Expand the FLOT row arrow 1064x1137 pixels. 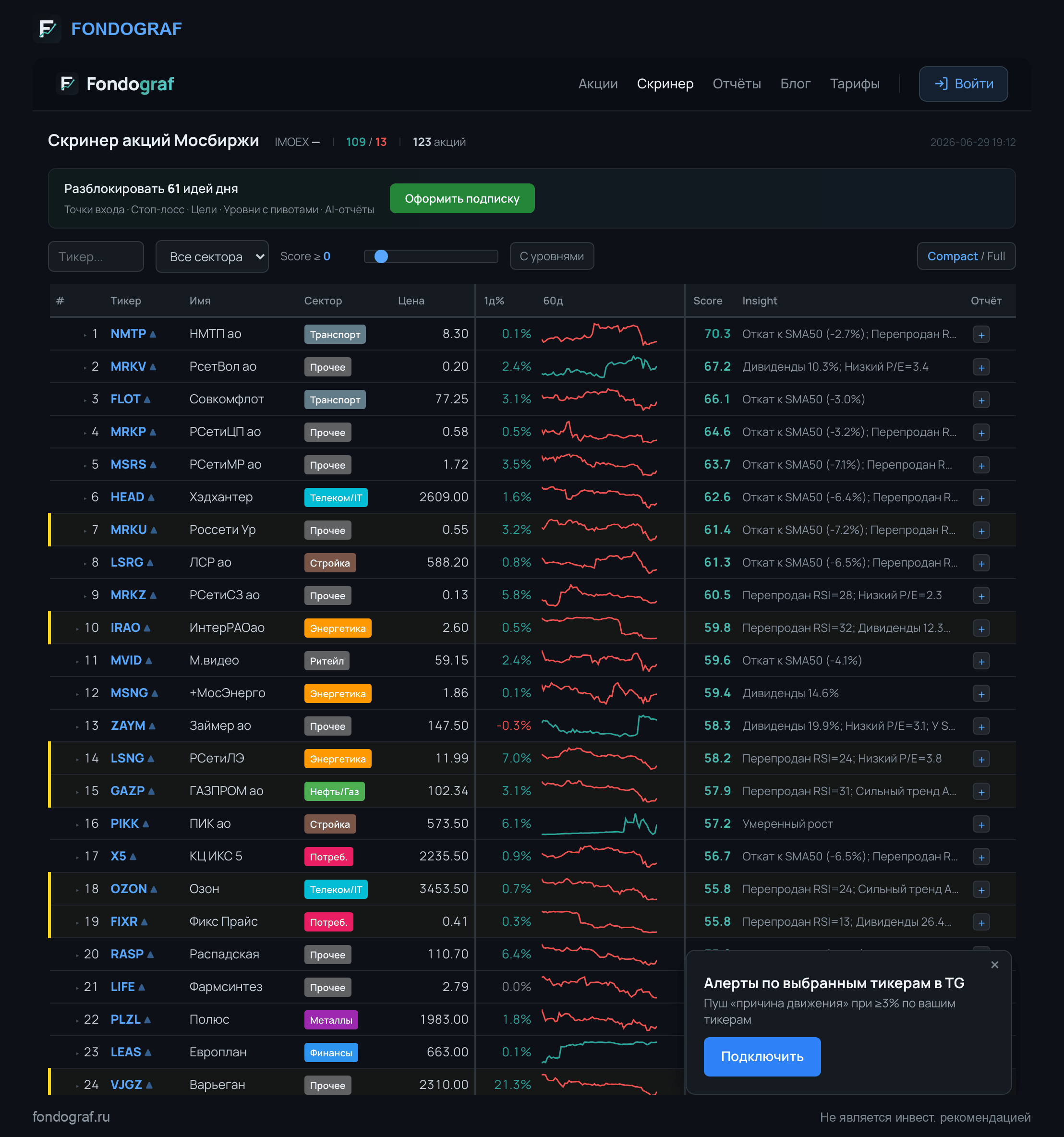[85, 400]
